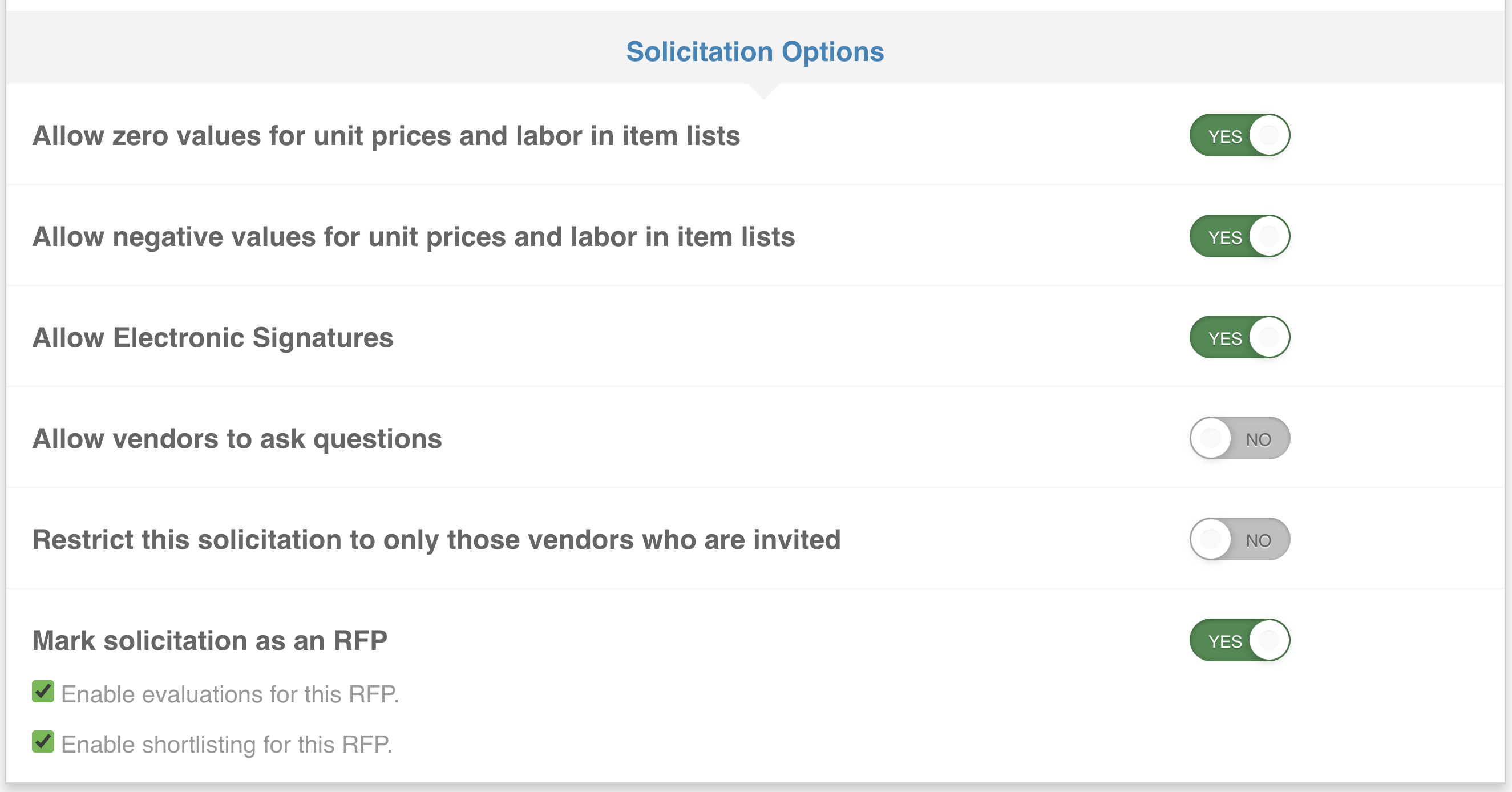The width and height of the screenshot is (1512, 792).
Task: Click the "Mark solicitation as an RFP" label
Action: coord(209,641)
